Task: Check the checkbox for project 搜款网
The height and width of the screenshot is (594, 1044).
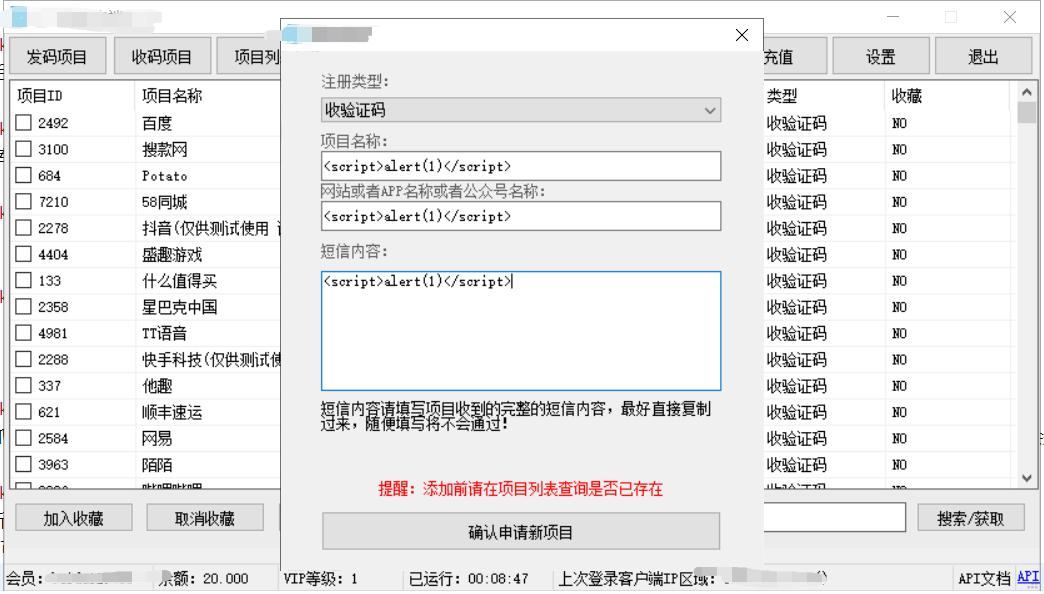Action: pos(22,150)
